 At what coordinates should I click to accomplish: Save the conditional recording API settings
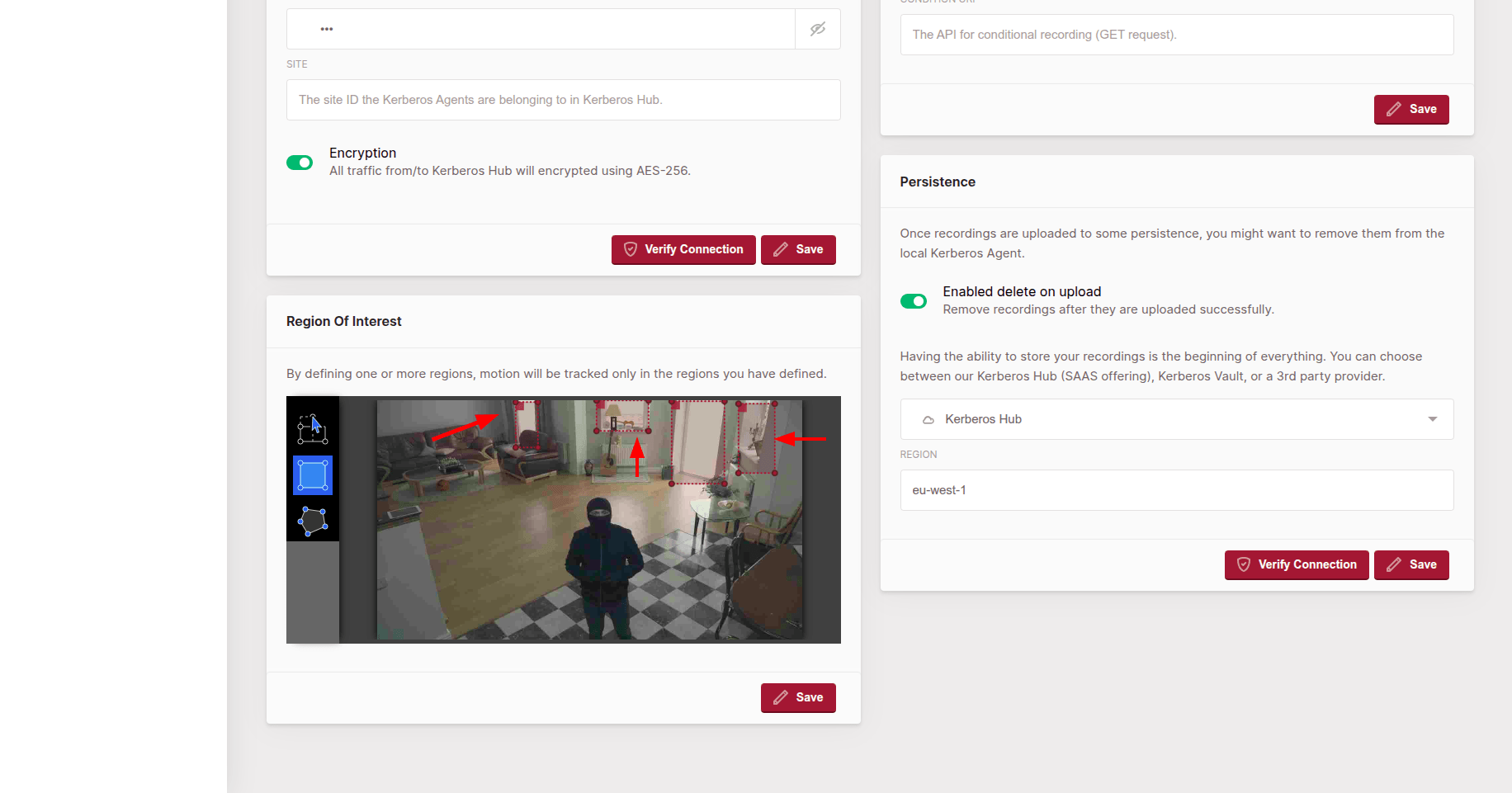point(1411,109)
